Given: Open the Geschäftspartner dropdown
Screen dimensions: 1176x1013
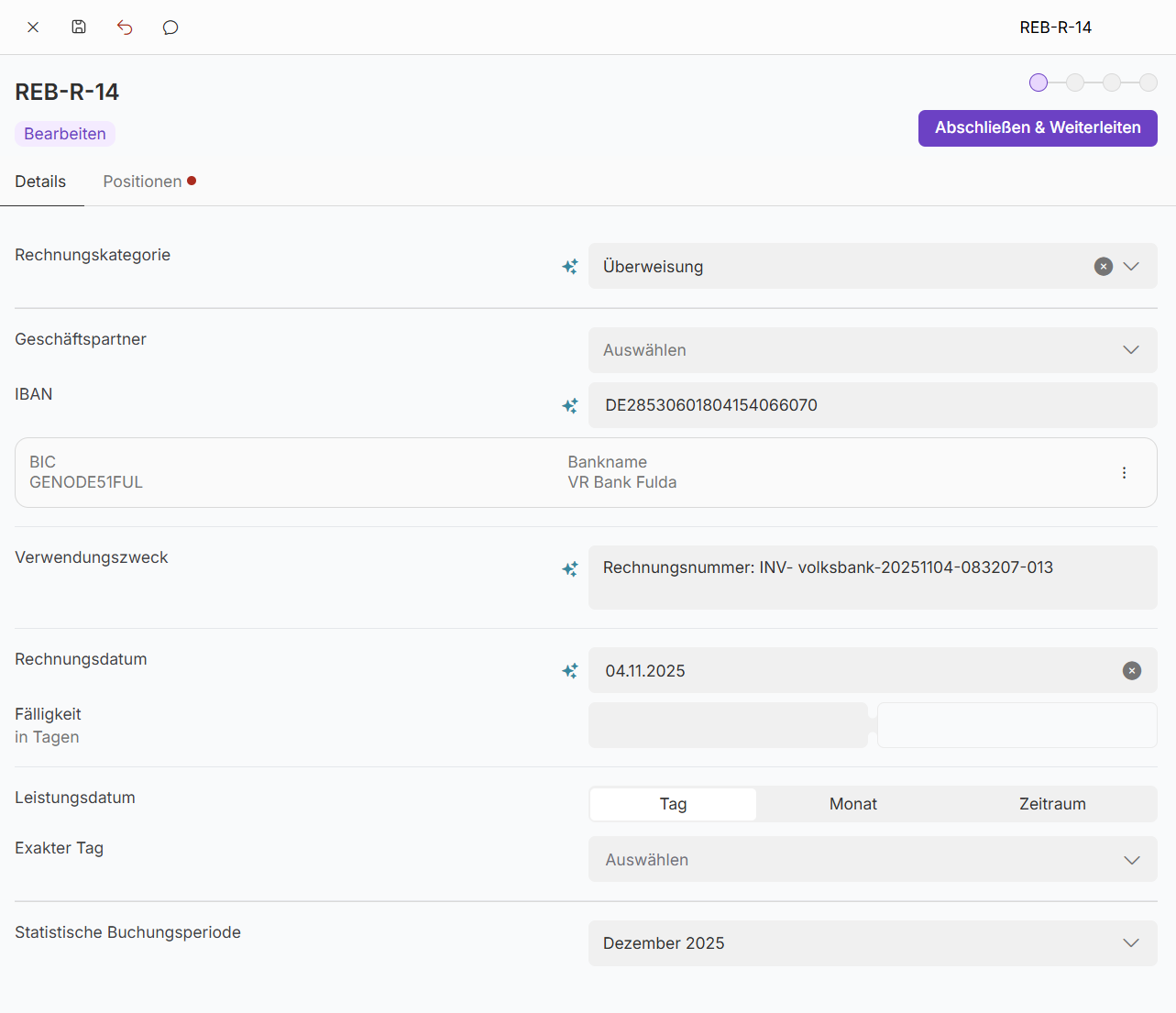Looking at the screenshot, I should pos(872,350).
